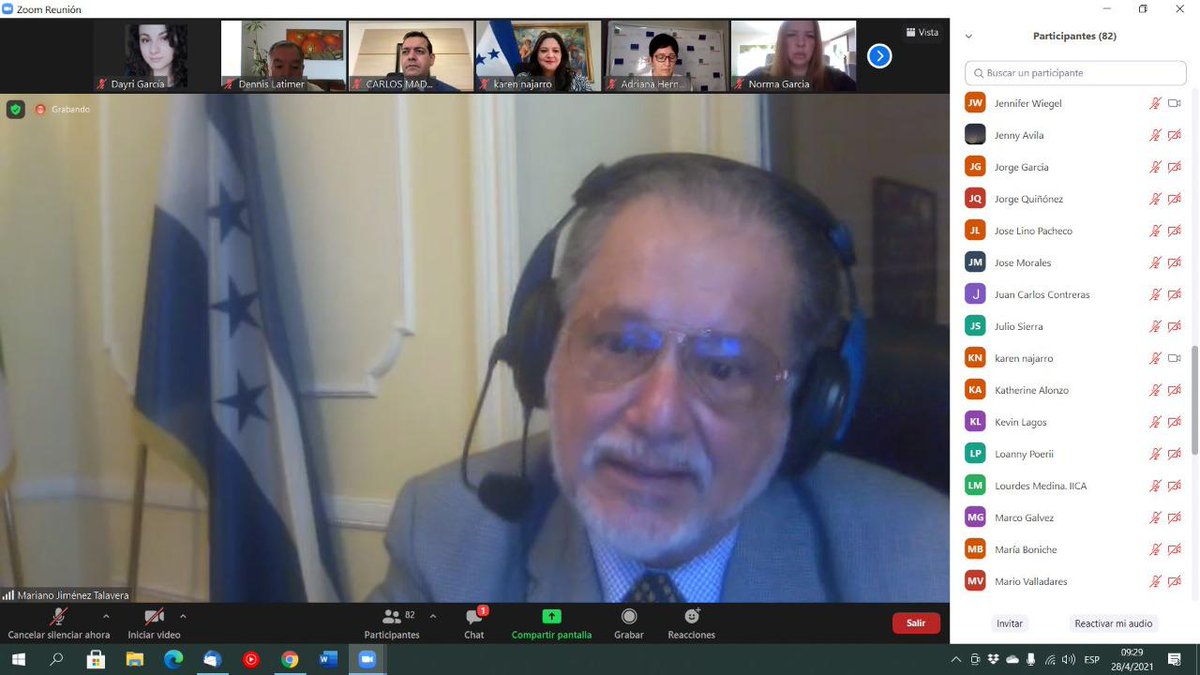Expand the Participantes options arrow

click(x=434, y=616)
